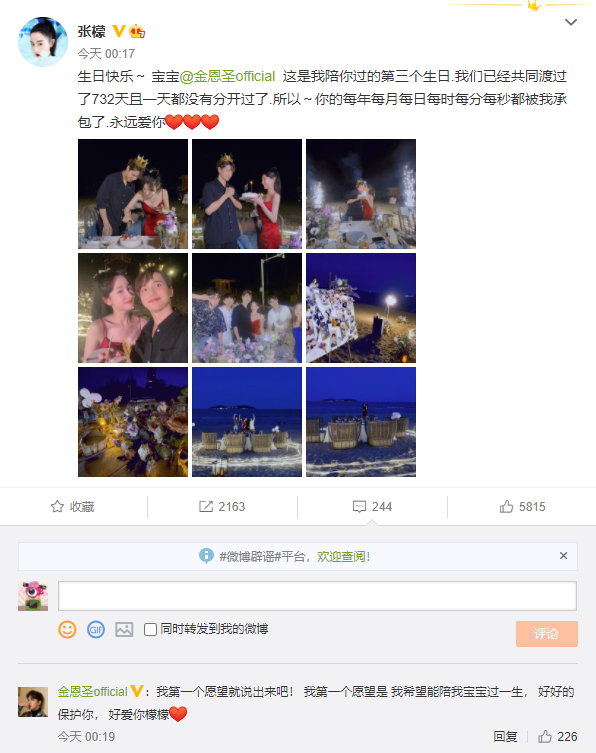
Task: Insert a GIF into the comment
Action: tap(96, 629)
